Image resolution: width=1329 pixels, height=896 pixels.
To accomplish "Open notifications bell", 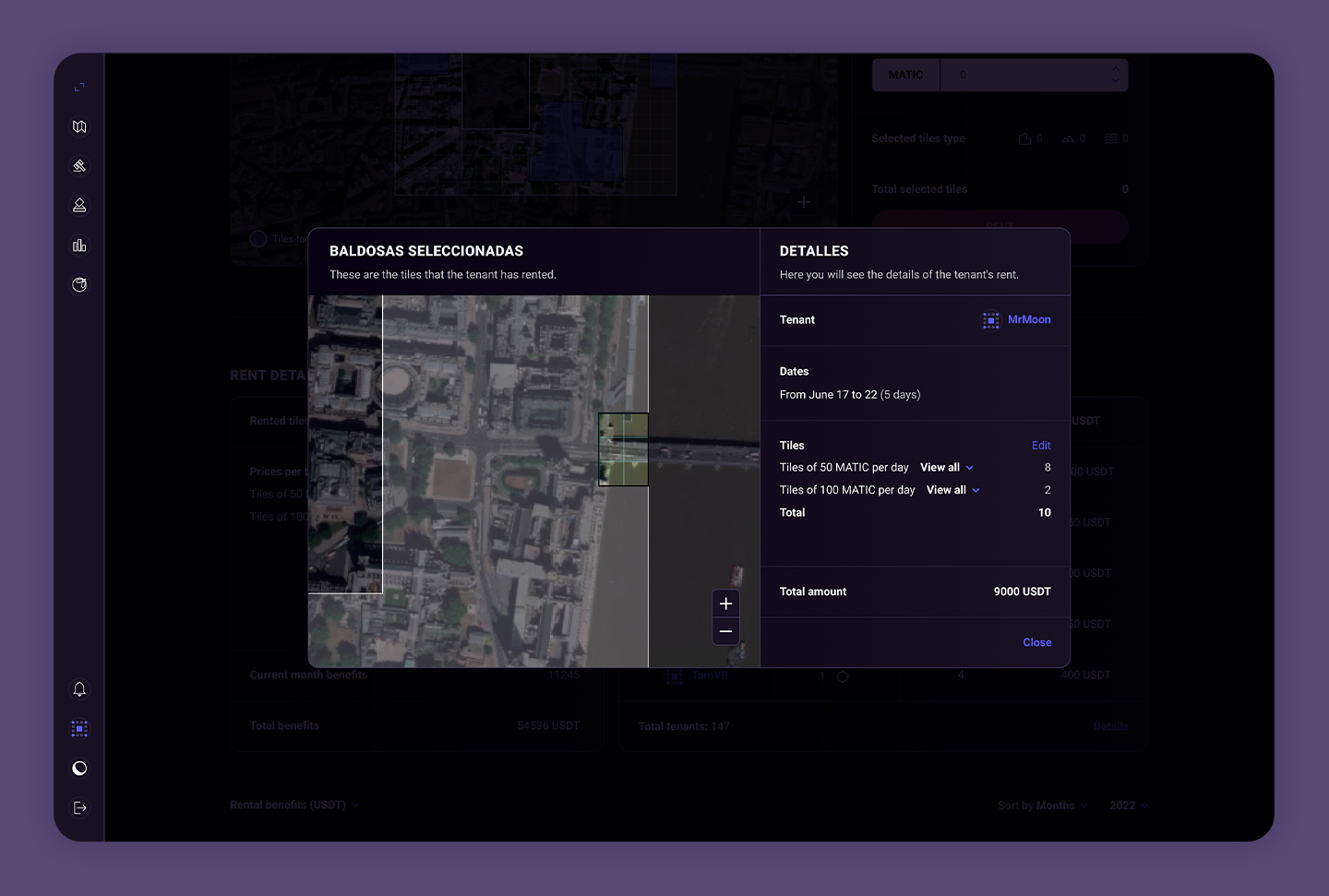I will coord(79,689).
